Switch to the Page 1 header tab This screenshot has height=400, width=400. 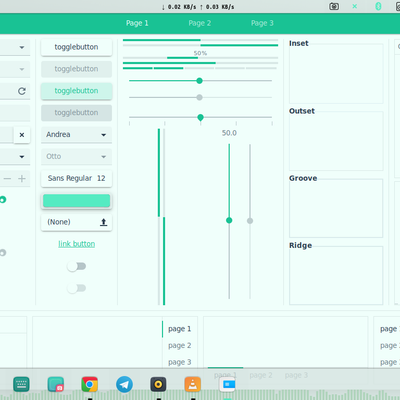[137, 23]
